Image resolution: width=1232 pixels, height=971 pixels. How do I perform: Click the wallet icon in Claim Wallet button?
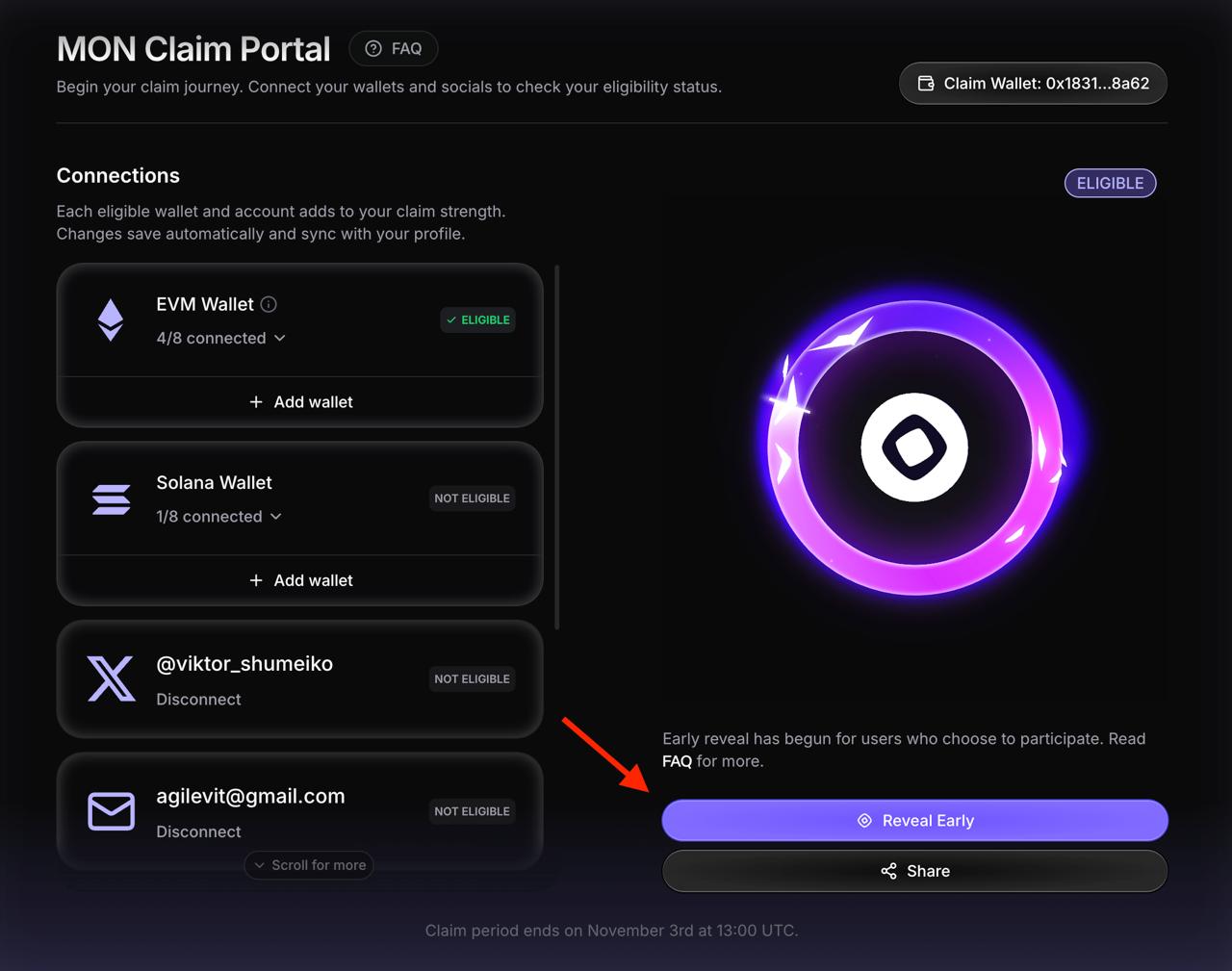[x=926, y=84]
